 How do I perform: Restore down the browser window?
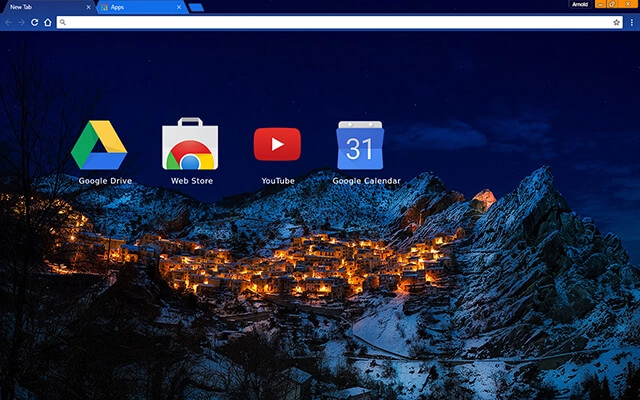613,4
